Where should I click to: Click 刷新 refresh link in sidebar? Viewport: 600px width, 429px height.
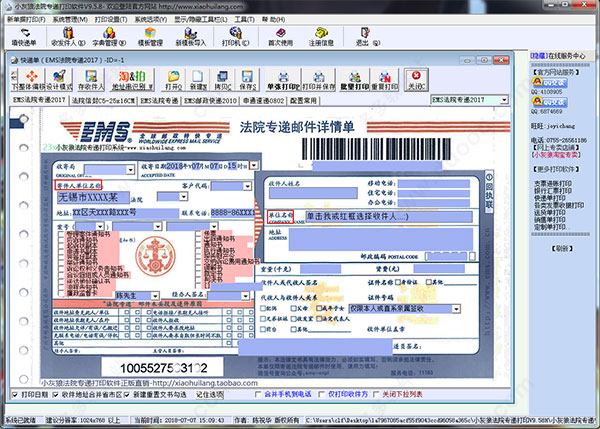[x=562, y=249]
